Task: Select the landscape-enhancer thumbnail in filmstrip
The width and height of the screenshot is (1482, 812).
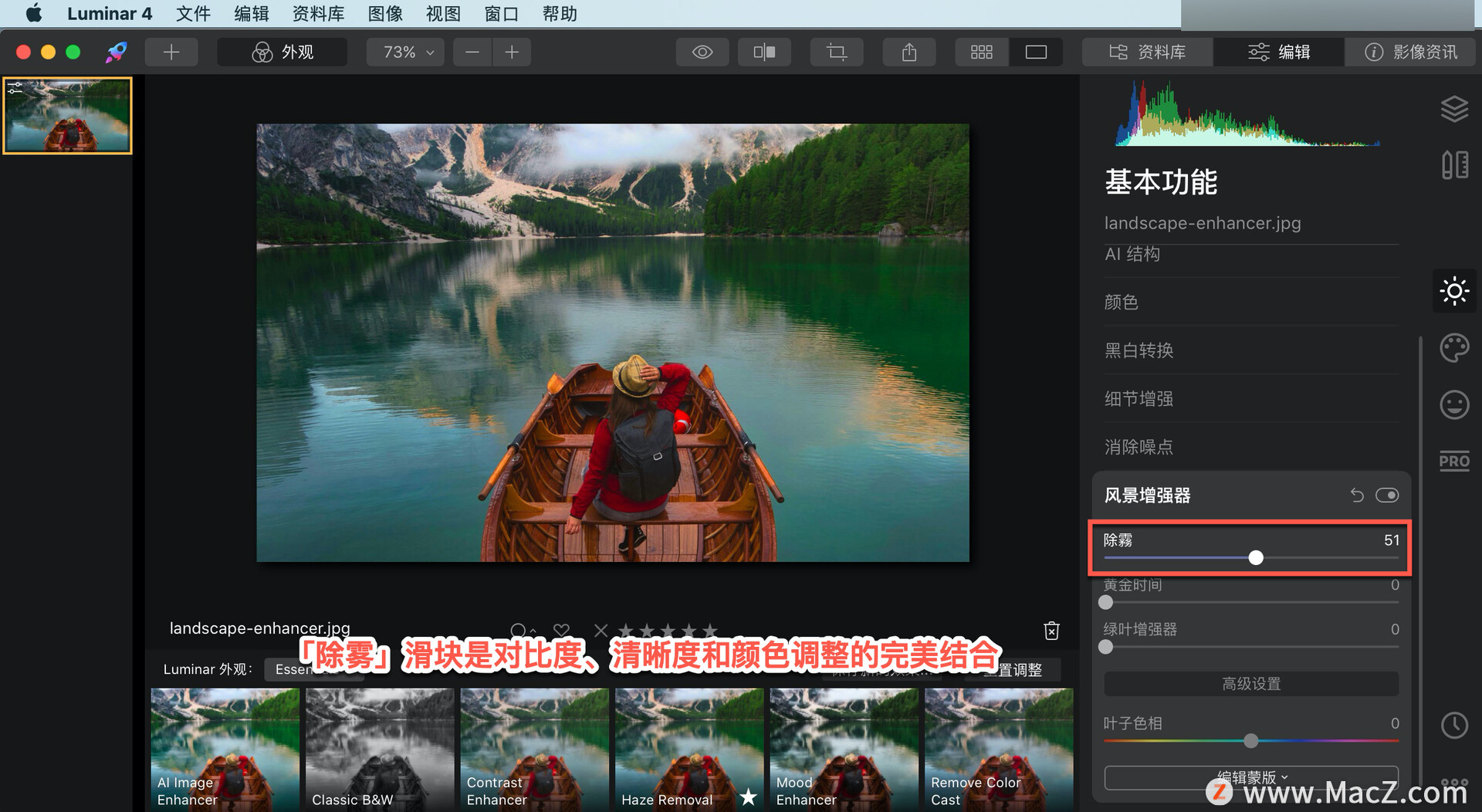Action: [x=68, y=116]
